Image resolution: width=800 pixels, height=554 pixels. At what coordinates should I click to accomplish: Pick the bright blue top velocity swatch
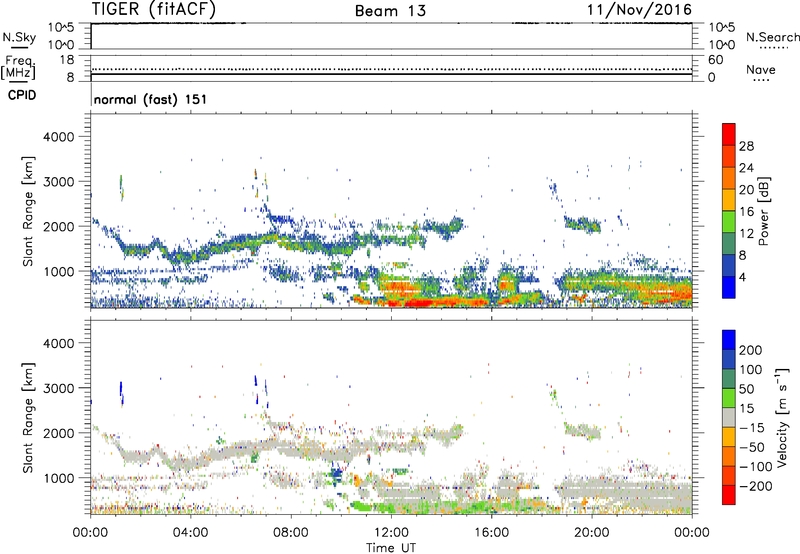(x=729, y=340)
